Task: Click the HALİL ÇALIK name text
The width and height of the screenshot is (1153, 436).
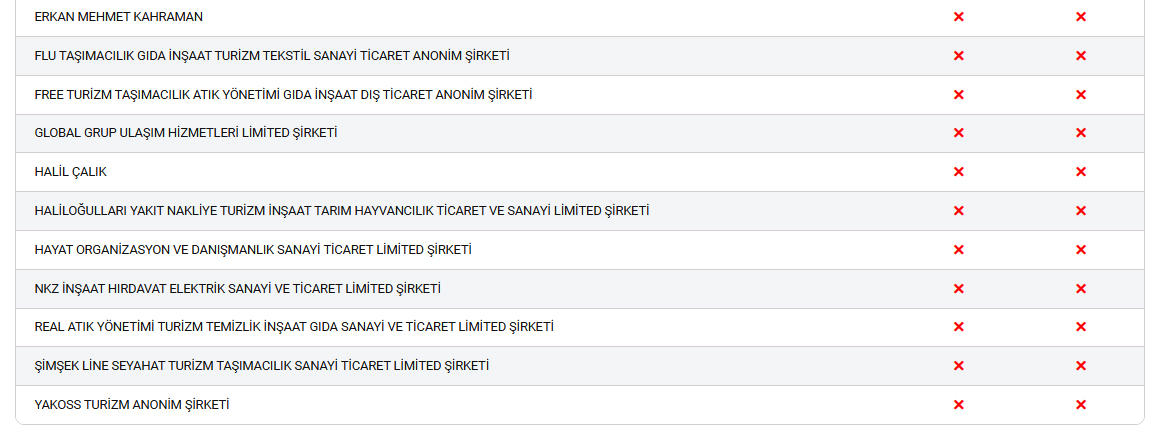Action: click(70, 172)
